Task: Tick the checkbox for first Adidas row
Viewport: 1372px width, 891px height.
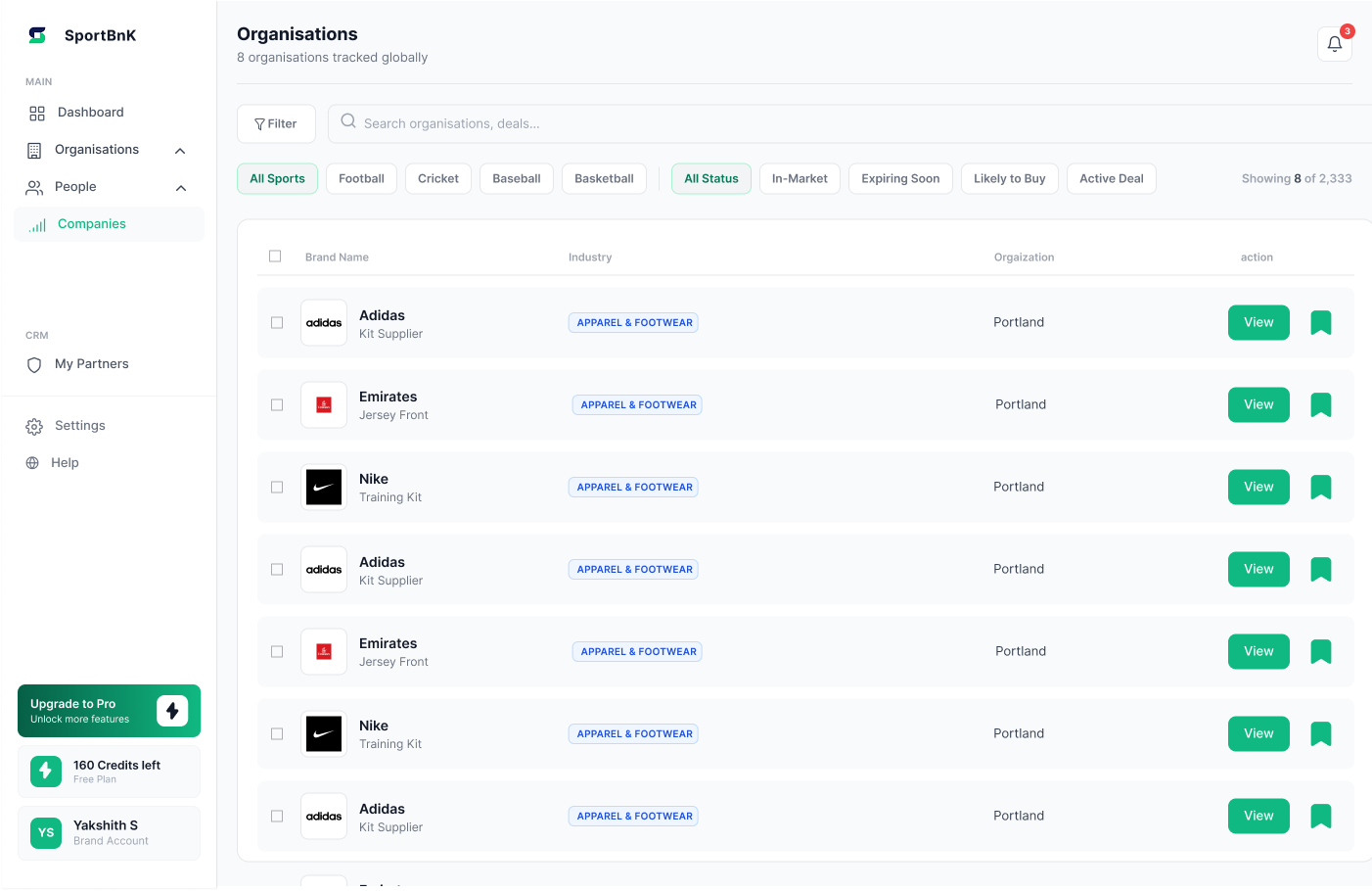Action: pyautogui.click(x=277, y=323)
